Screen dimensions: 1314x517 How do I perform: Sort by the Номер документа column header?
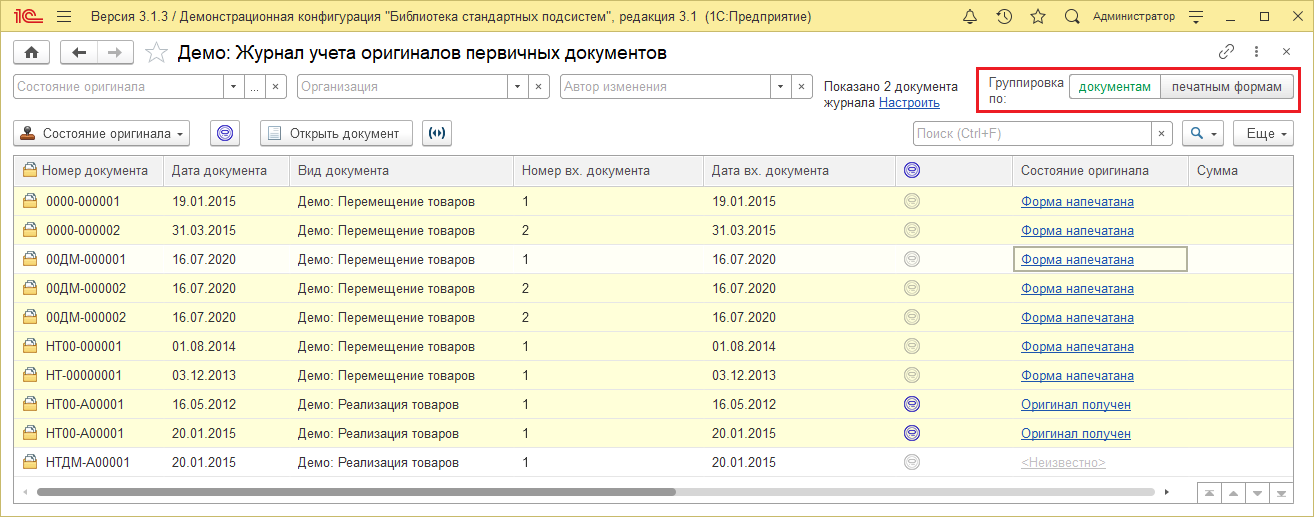tap(89, 171)
